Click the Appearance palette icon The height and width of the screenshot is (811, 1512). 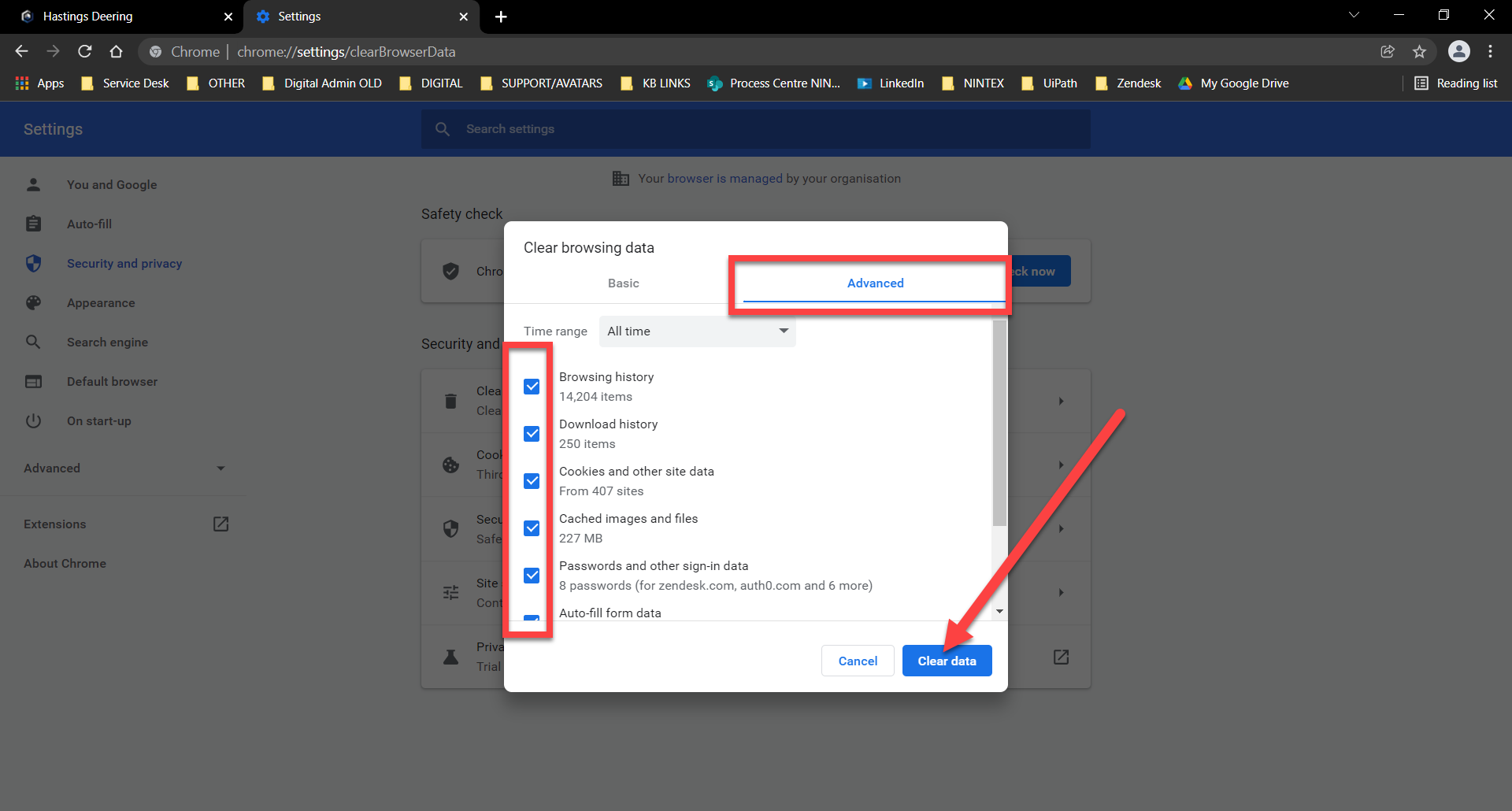pyautogui.click(x=33, y=302)
